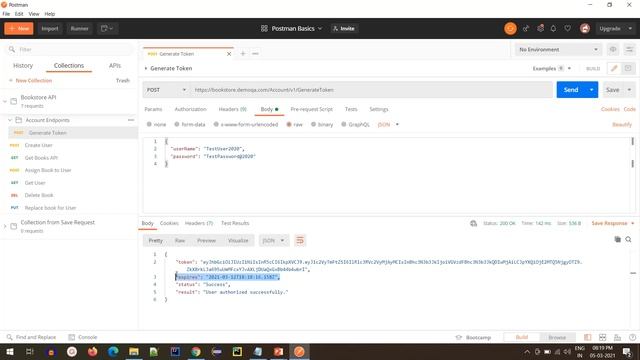Open the body JSON format dropdown
Image resolution: width=640 pixels, height=360 pixels.
(x=388, y=124)
